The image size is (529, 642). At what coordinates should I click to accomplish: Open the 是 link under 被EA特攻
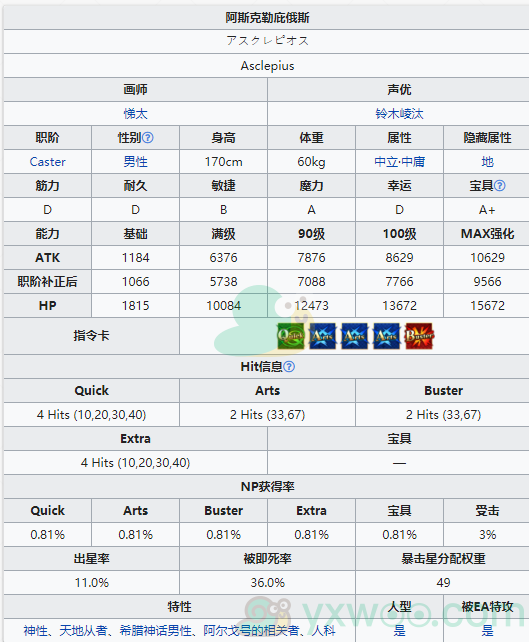487,631
